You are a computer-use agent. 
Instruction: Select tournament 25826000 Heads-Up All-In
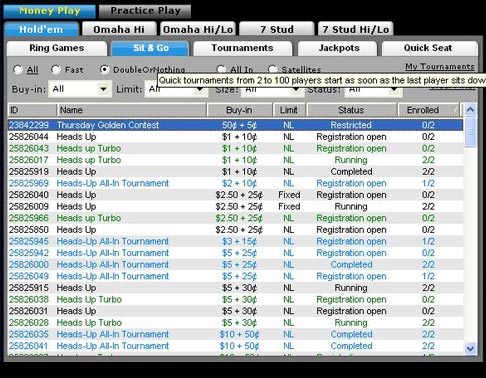click(x=235, y=265)
